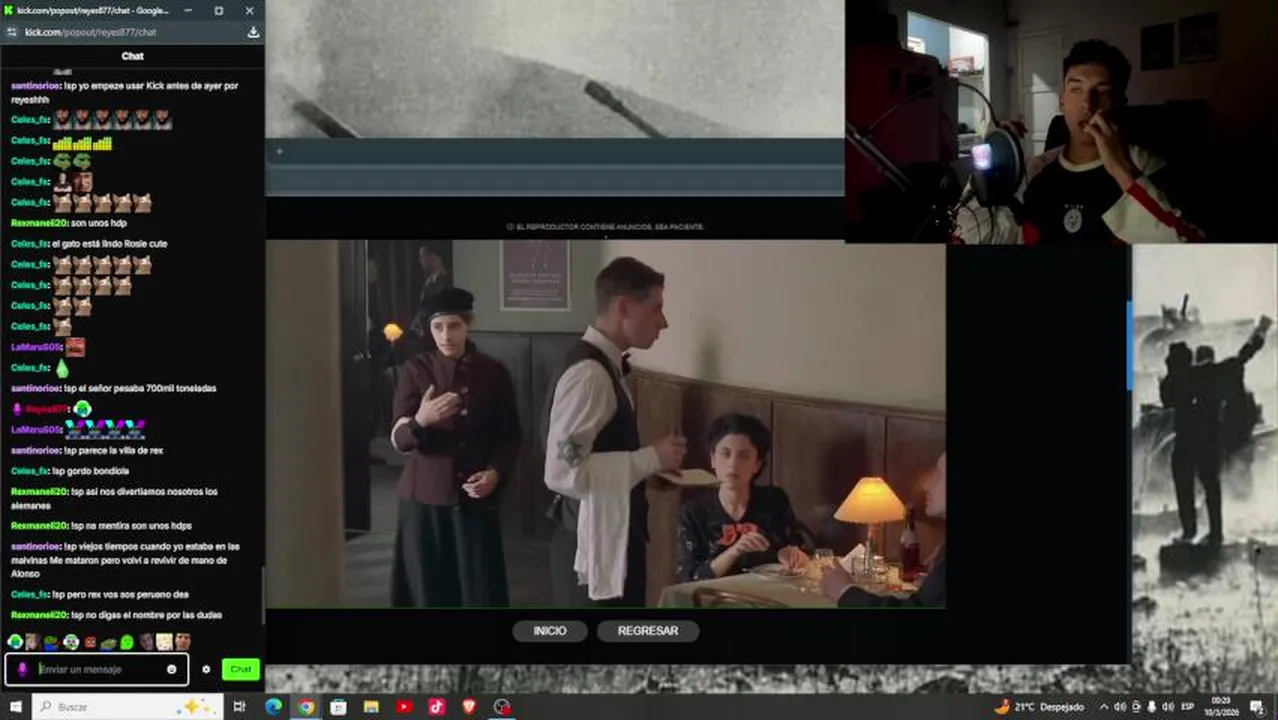
Task: Open the emoji picker in message box
Action: click(x=172, y=669)
